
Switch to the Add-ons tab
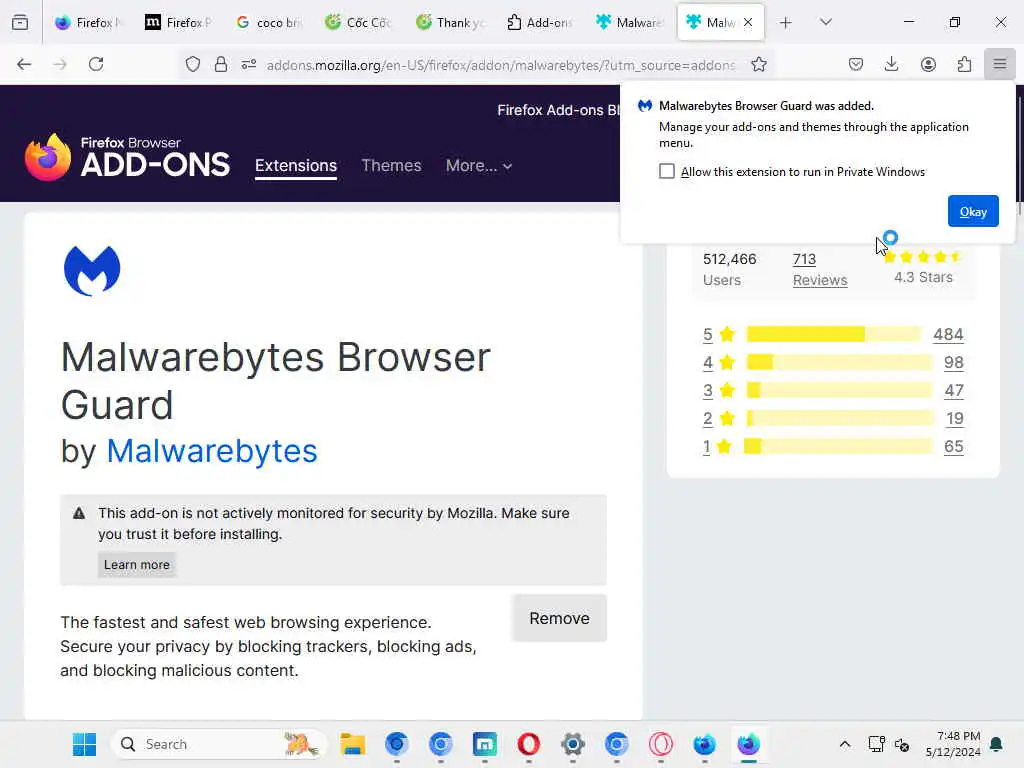click(x=539, y=22)
